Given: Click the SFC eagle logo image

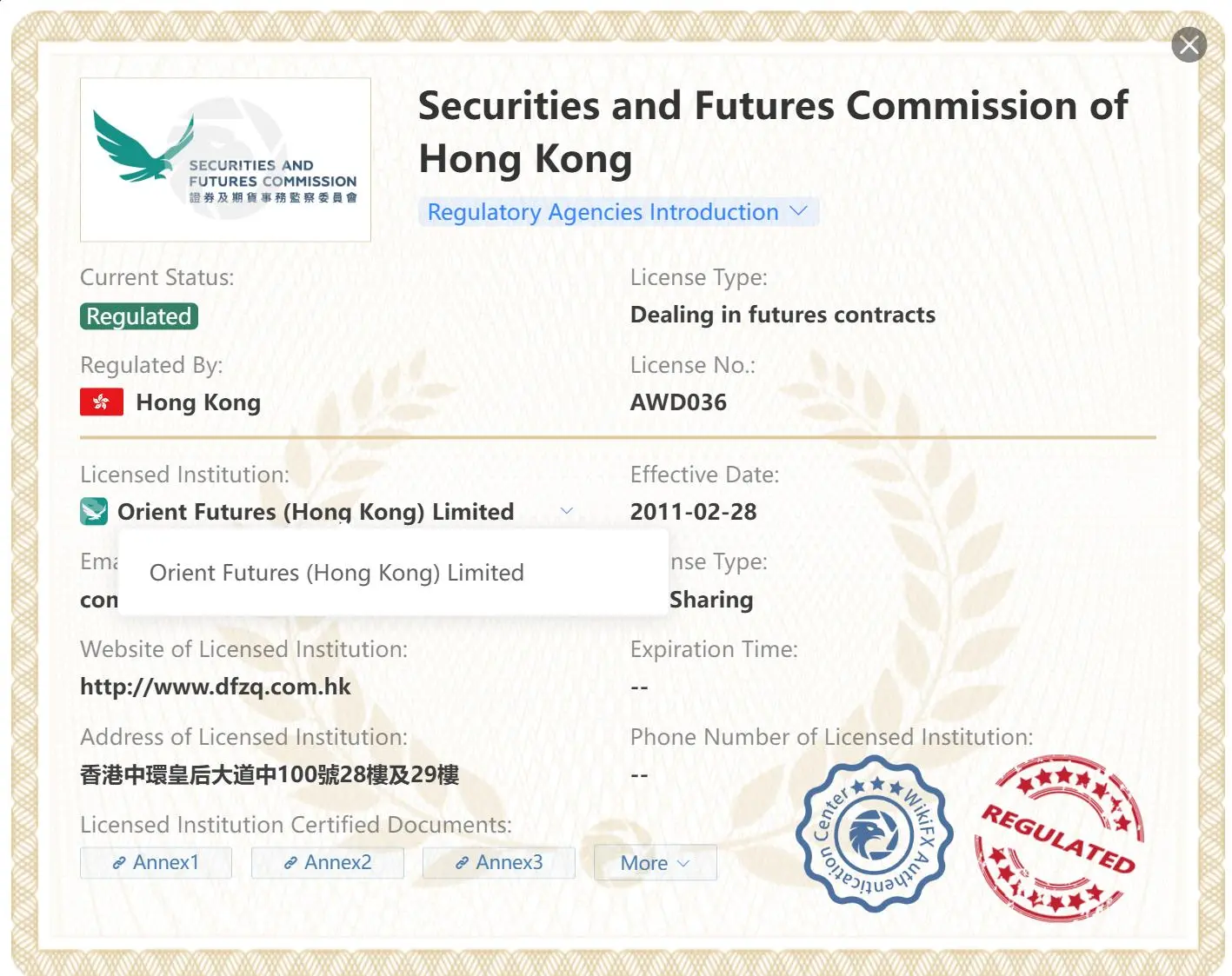Looking at the screenshot, I should coord(225,160).
